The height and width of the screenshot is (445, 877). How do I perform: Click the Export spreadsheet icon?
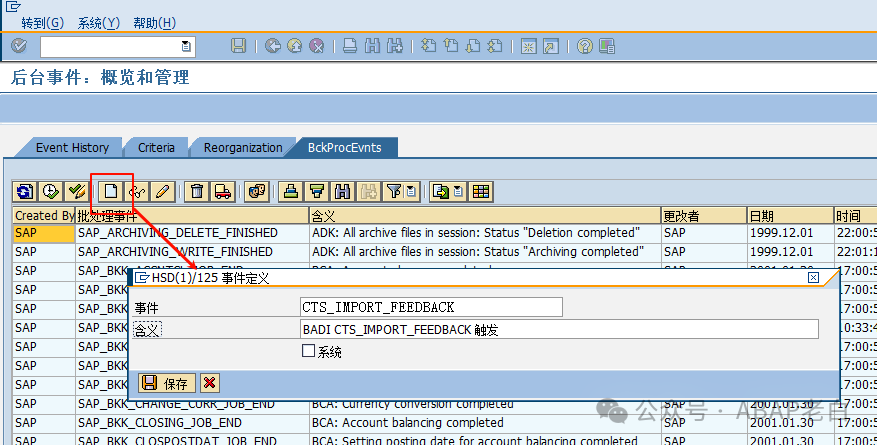(x=441, y=192)
